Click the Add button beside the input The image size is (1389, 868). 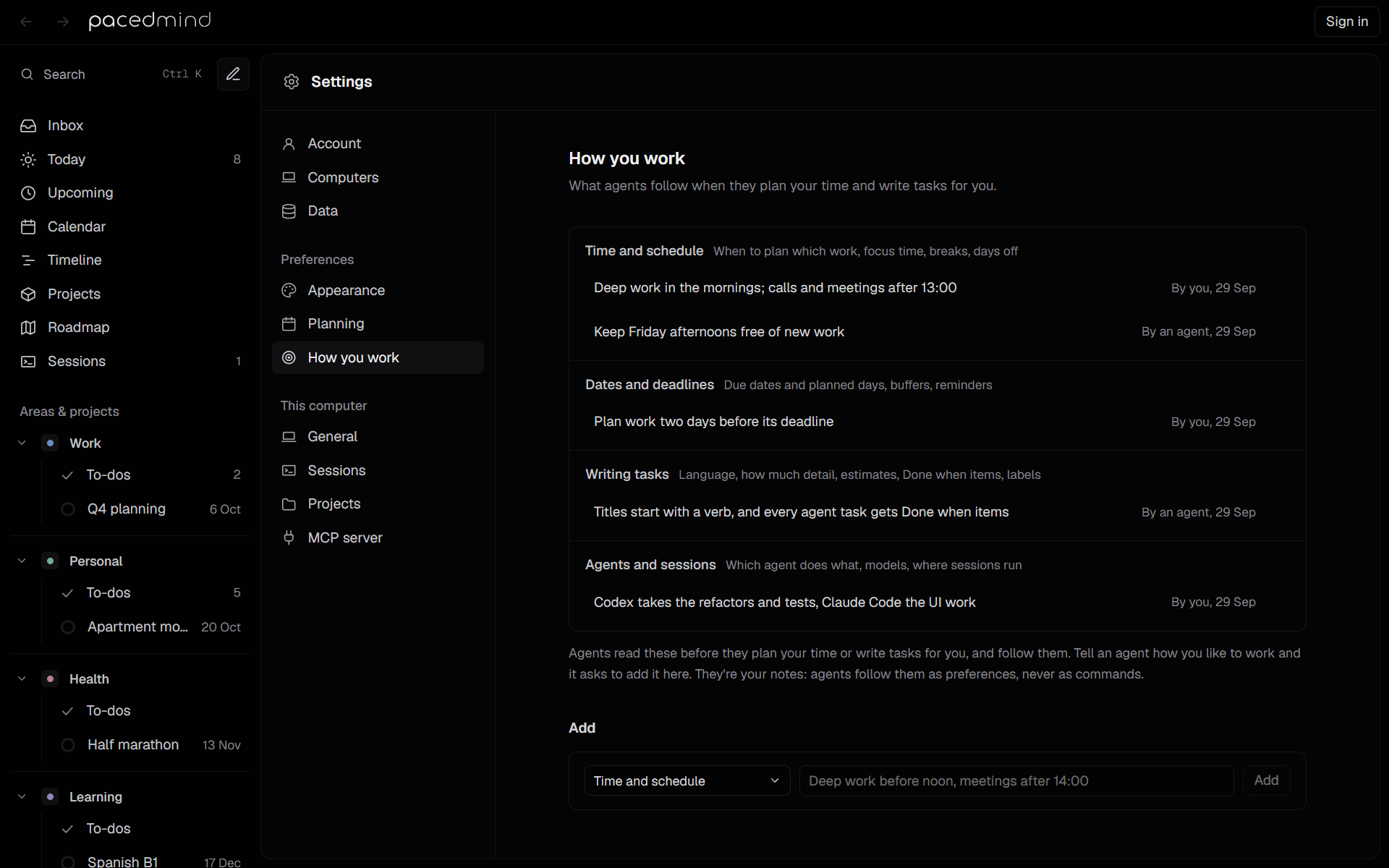tap(1266, 780)
